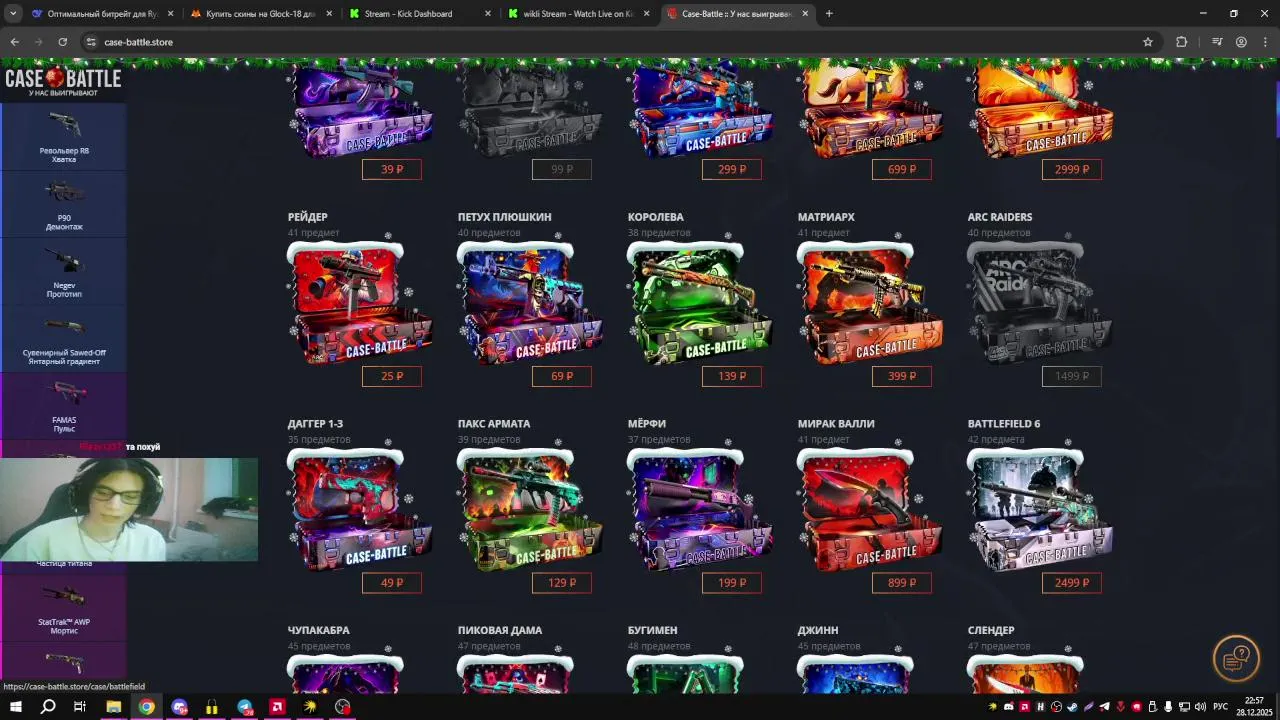
Task: Select StatTrak AWP Мортис drop in sidebar
Action: [x=64, y=607]
